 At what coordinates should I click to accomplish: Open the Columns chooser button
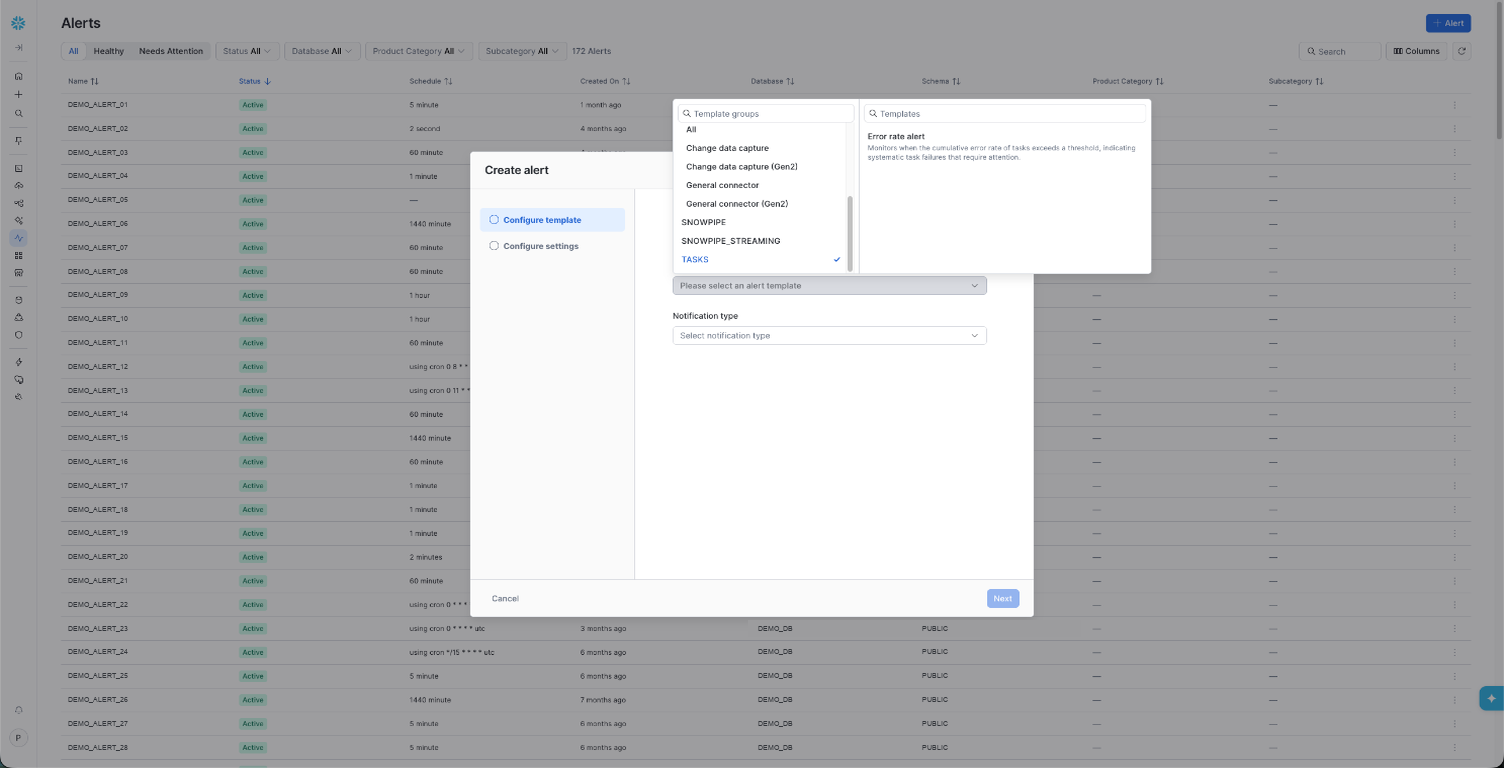click(x=1417, y=51)
